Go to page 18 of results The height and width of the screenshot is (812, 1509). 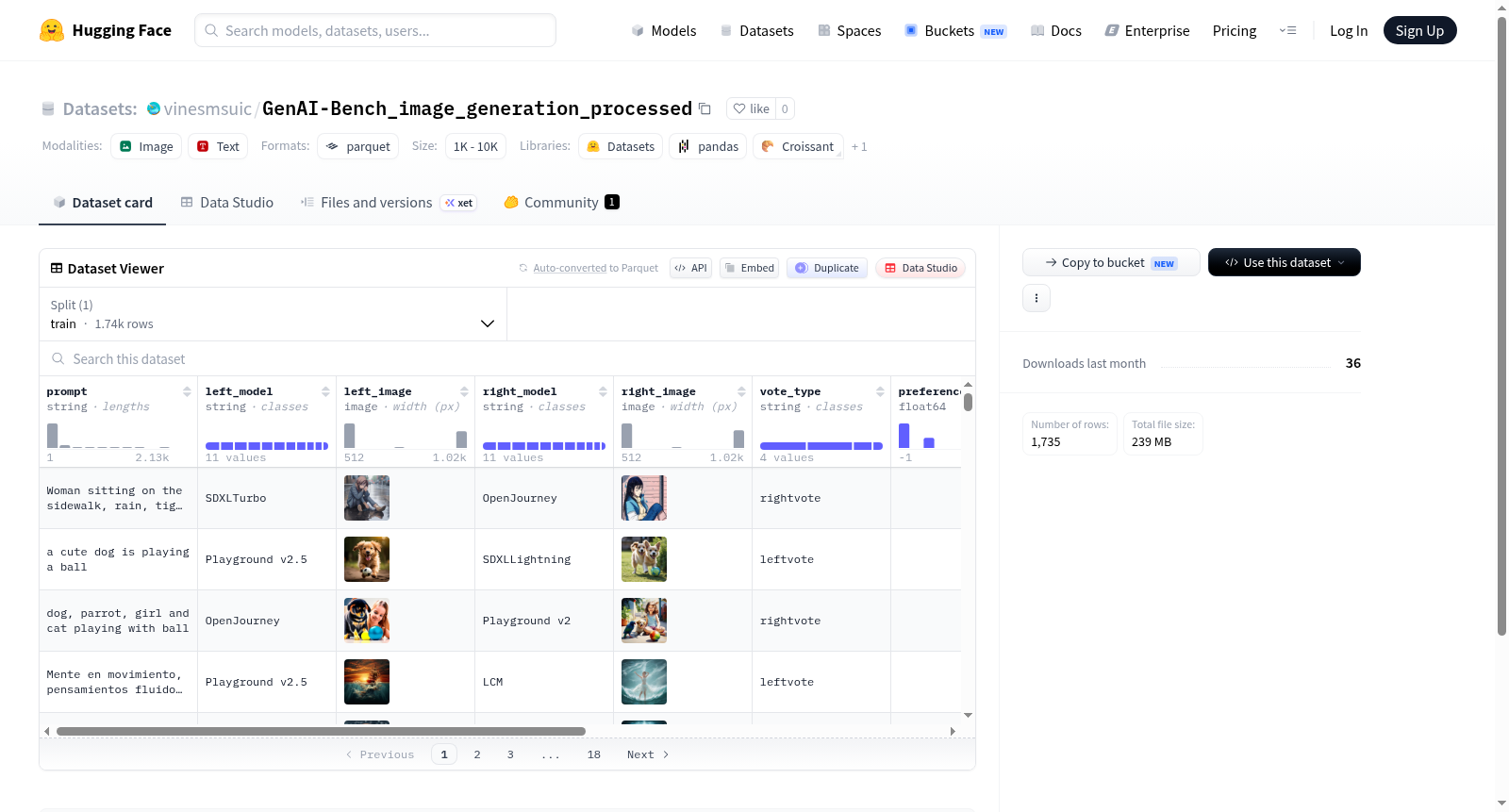(593, 754)
